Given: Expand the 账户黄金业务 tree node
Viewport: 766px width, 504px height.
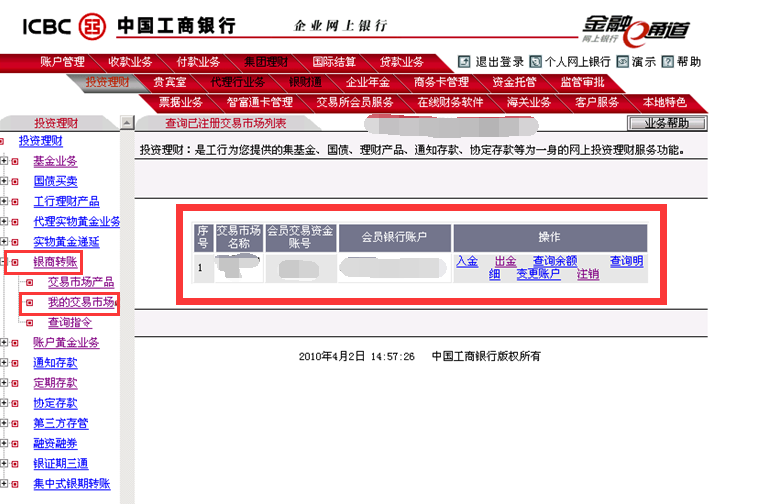Looking at the screenshot, I should coord(4,342).
